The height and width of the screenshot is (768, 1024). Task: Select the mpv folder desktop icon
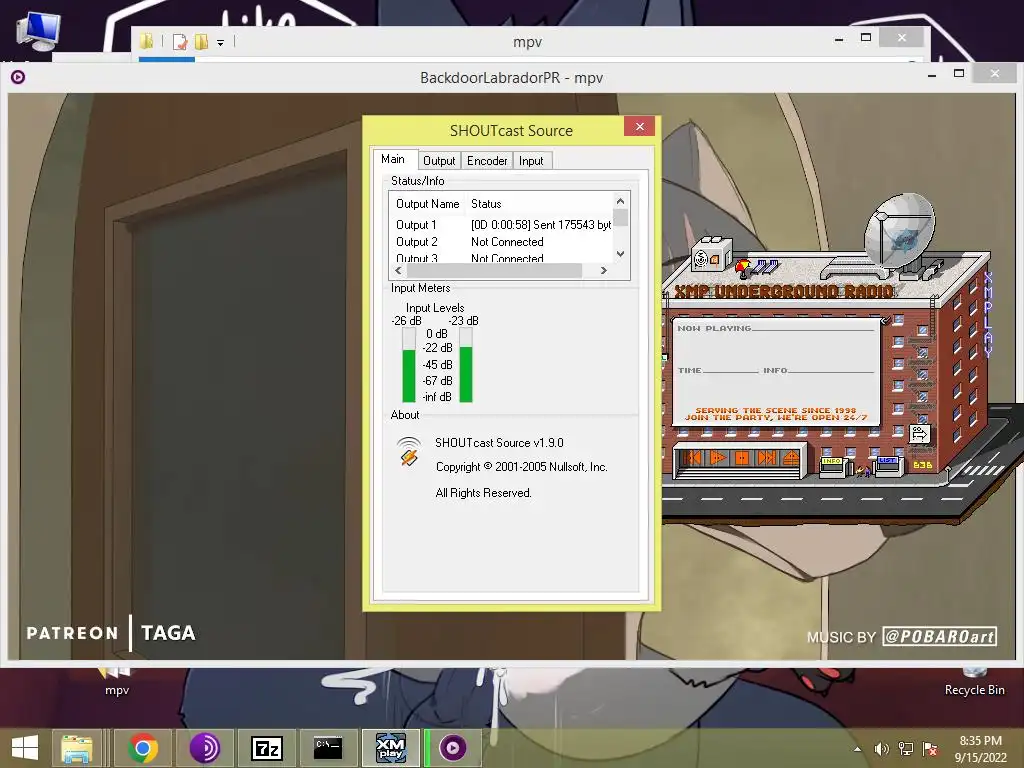pyautogui.click(x=117, y=680)
